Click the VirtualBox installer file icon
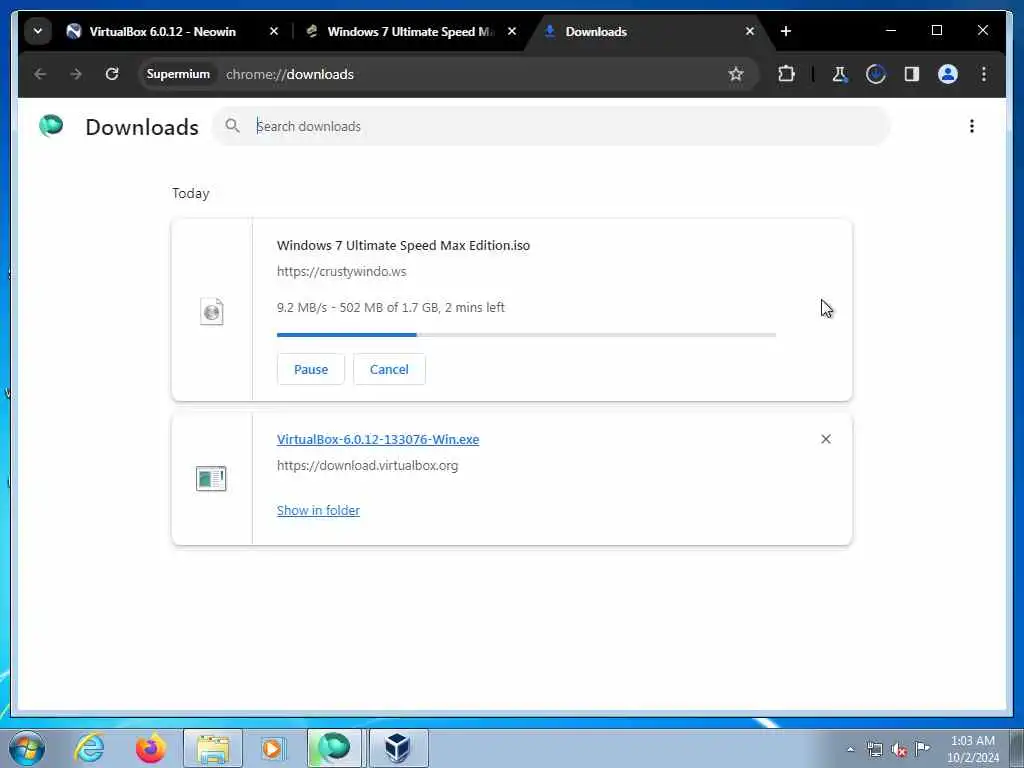Viewport: 1024px width, 768px height. click(211, 479)
